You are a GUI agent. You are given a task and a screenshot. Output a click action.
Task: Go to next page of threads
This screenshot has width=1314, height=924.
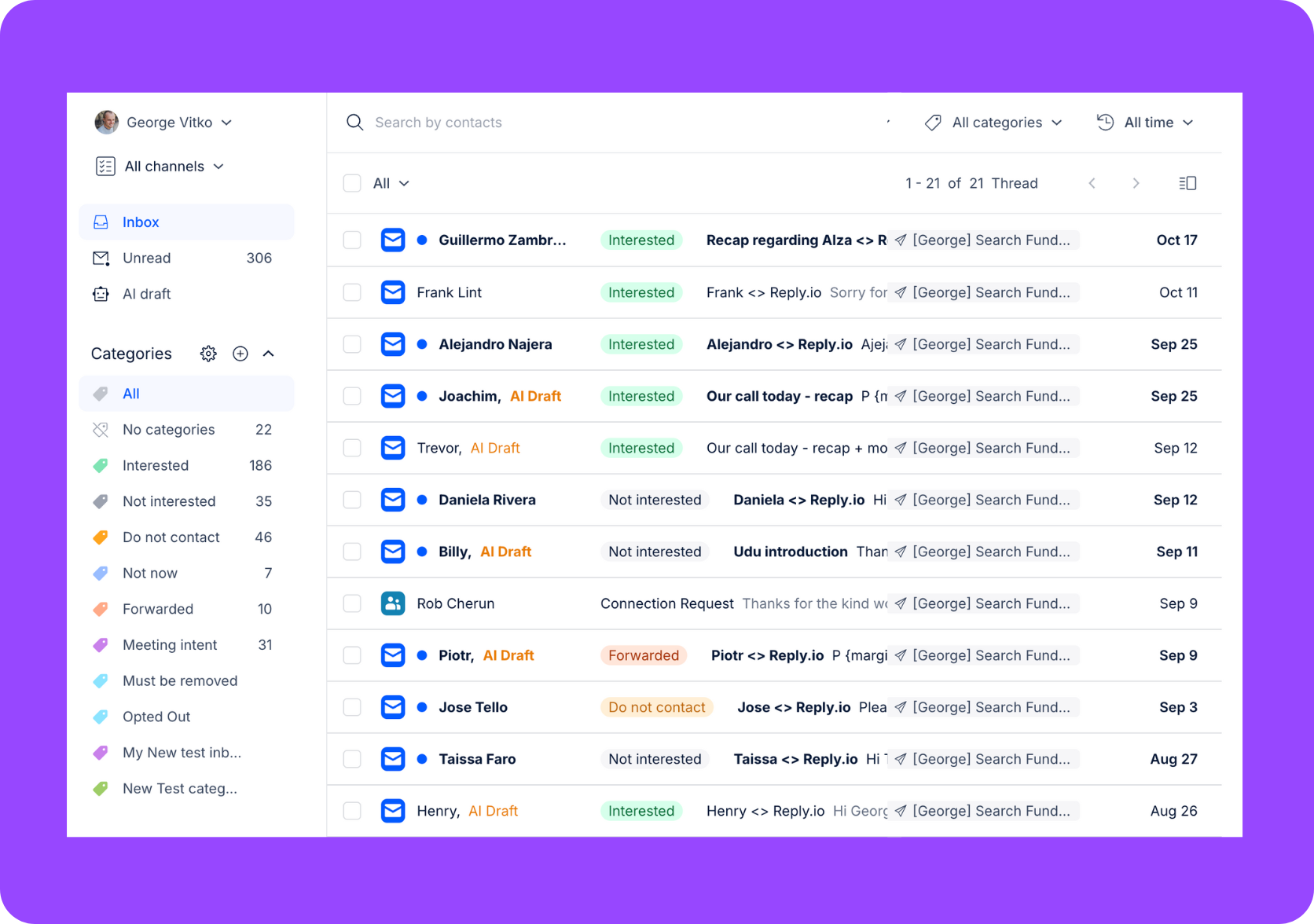pyautogui.click(x=1136, y=183)
